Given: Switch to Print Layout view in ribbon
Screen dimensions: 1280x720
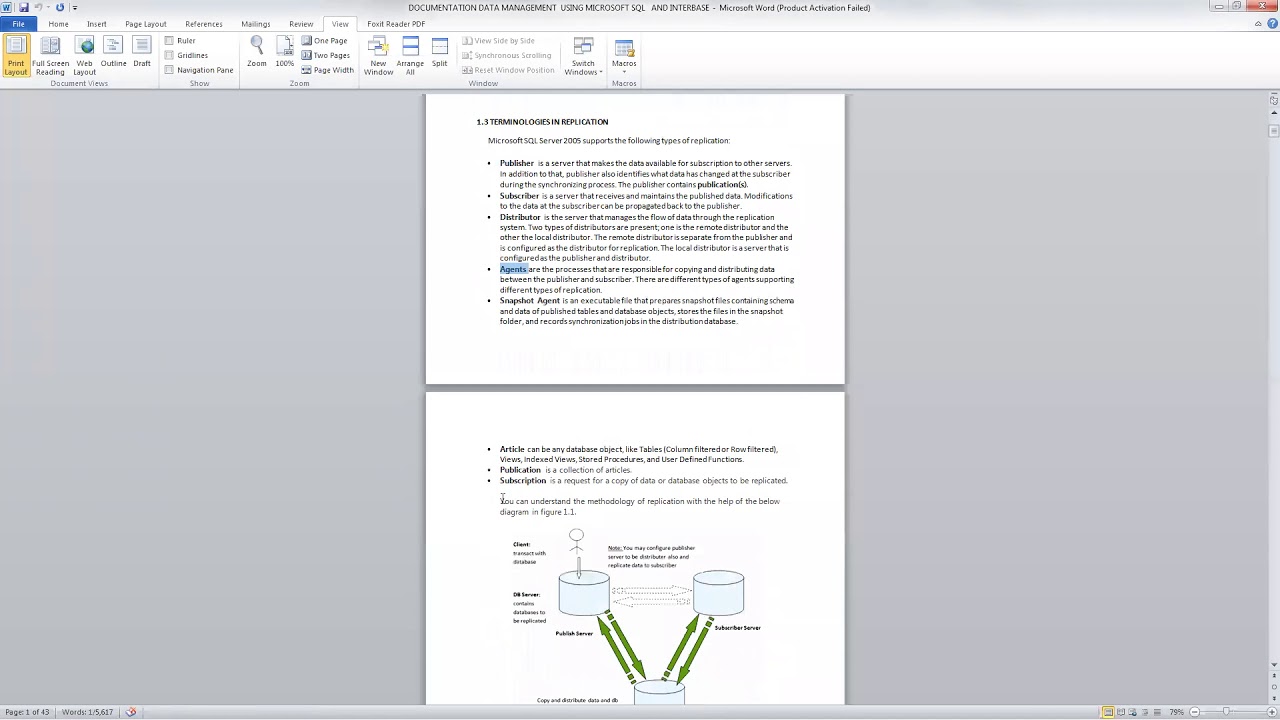Looking at the screenshot, I should click(x=16, y=56).
